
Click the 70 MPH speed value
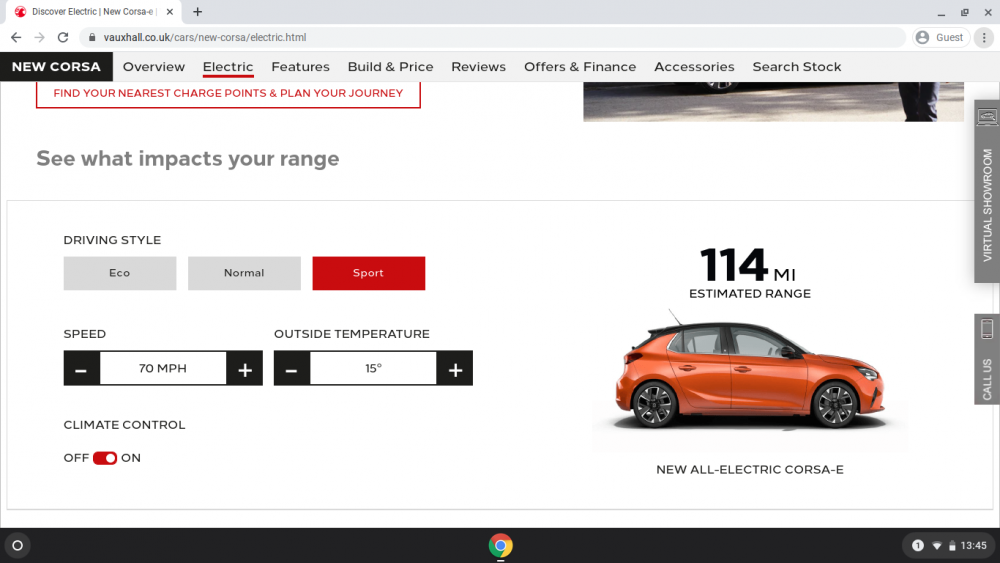tap(163, 369)
